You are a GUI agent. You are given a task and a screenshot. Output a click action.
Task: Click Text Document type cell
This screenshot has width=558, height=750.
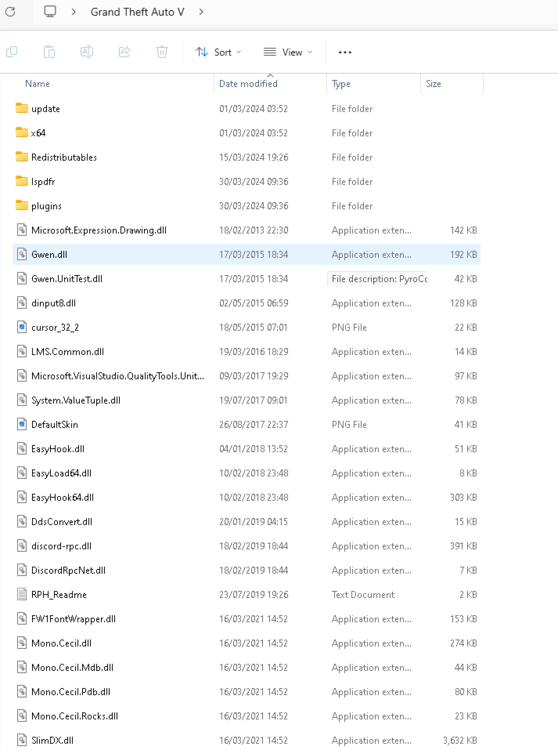(x=363, y=595)
